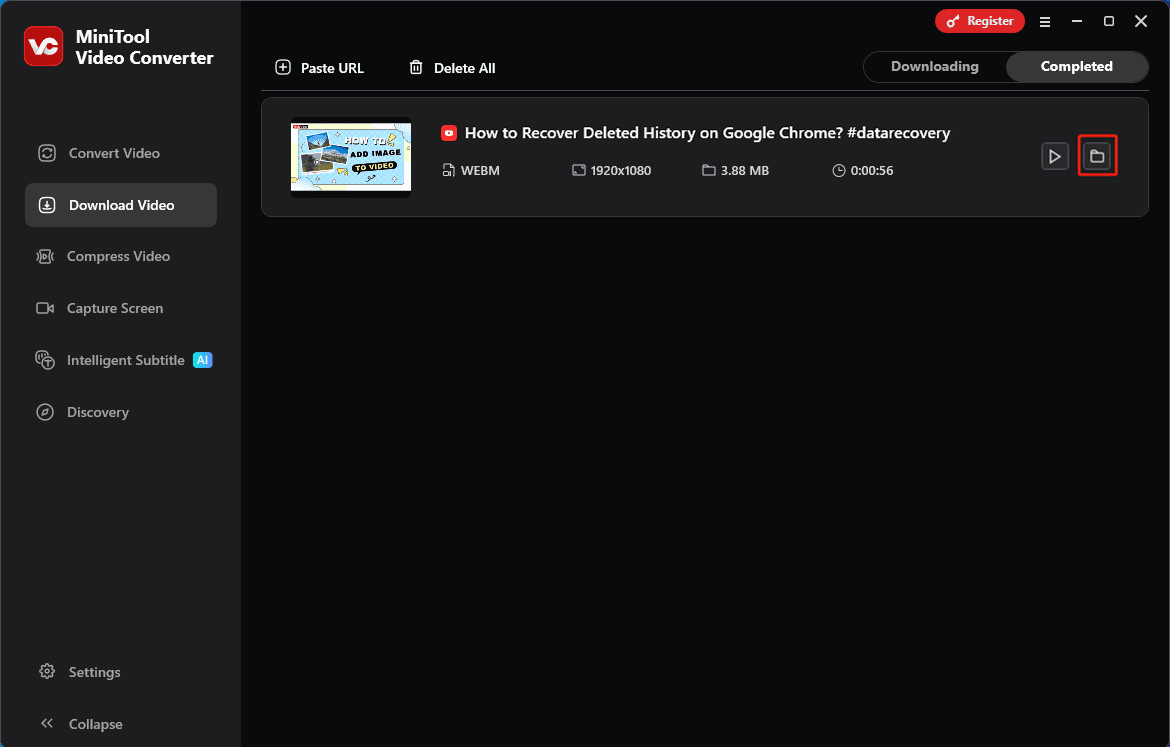1170x747 pixels.
Task: Click the 1920x1080 resolution value
Action: point(620,171)
